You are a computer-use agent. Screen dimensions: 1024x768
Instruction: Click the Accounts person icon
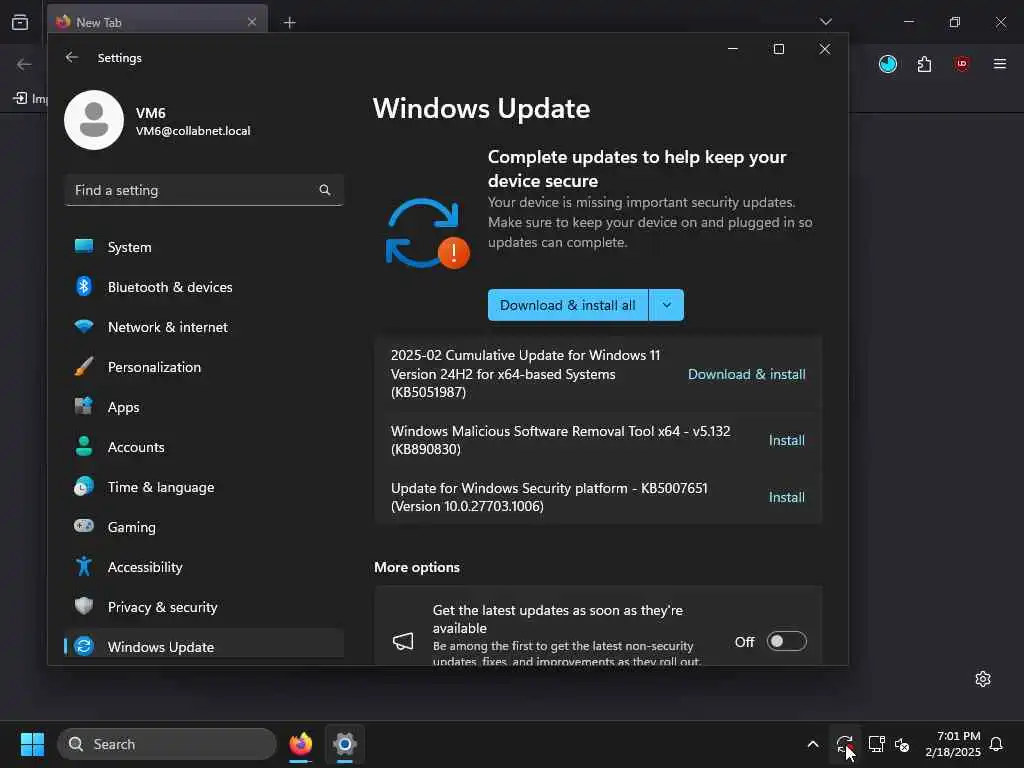point(84,446)
